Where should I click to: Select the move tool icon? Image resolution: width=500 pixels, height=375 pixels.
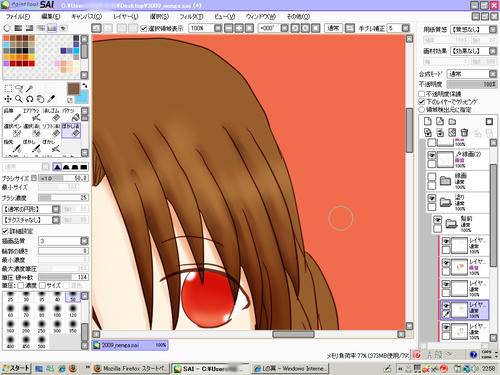8,99
